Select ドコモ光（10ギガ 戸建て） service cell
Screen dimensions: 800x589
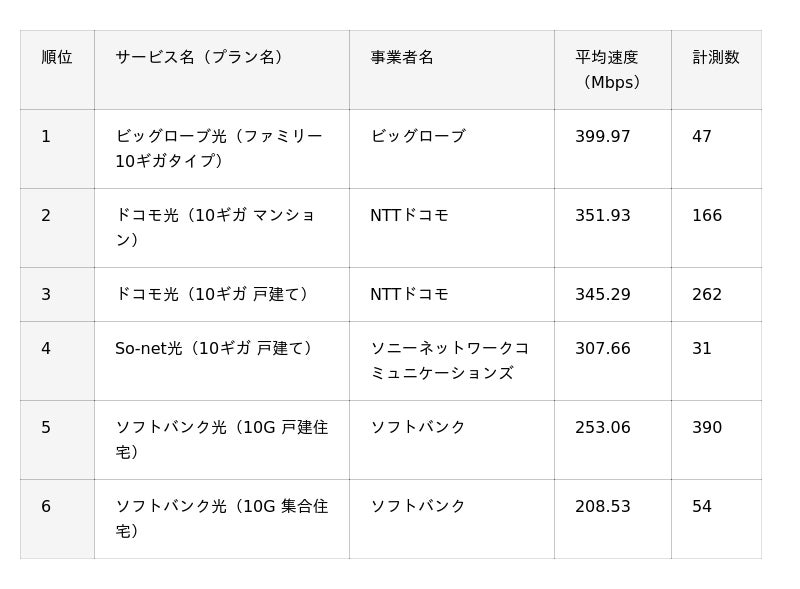pyautogui.click(x=222, y=294)
